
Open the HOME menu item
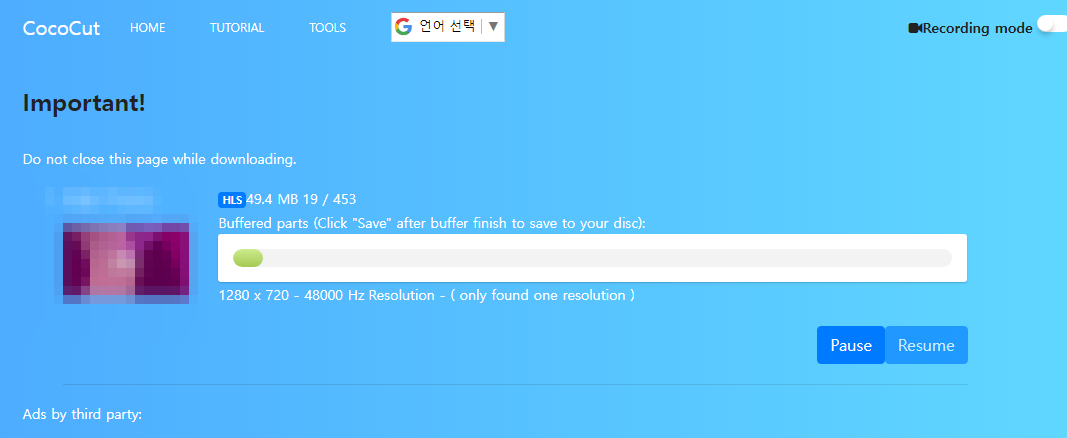pyautogui.click(x=148, y=28)
